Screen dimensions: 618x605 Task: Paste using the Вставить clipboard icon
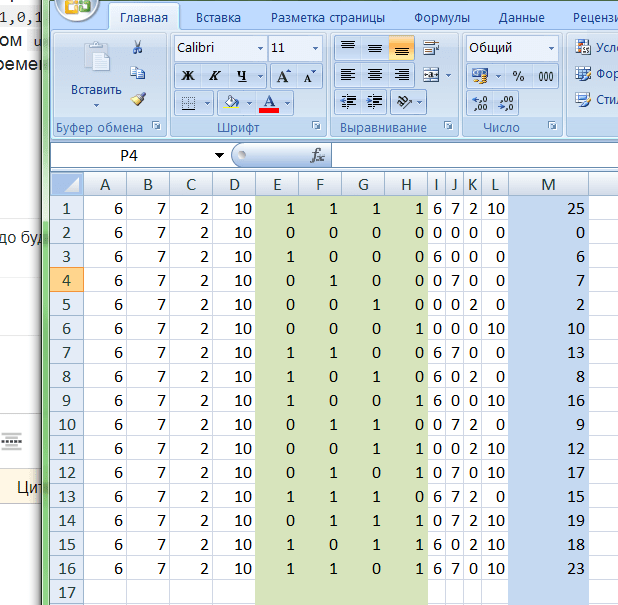tap(97, 56)
